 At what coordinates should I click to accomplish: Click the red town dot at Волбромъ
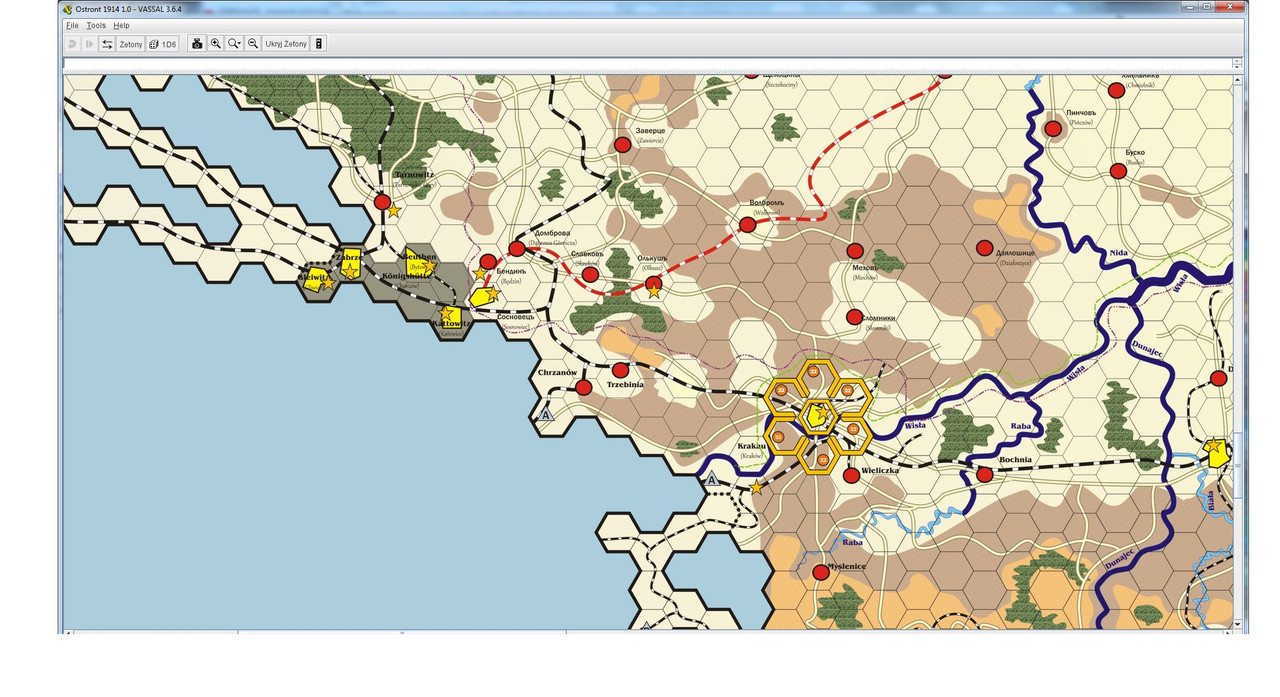pos(747,225)
